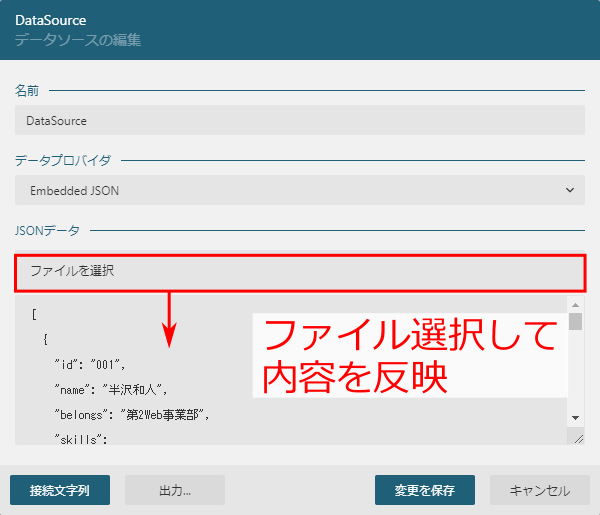
Task: Cancel the dialog with キャンセル button
Action: pos(540,490)
